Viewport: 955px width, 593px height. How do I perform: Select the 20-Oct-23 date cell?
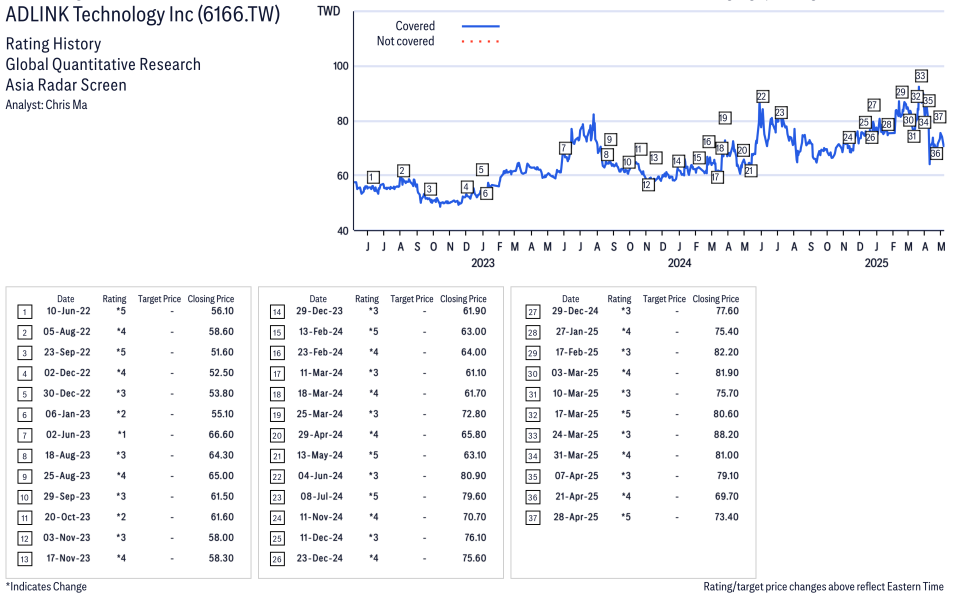coord(68,517)
